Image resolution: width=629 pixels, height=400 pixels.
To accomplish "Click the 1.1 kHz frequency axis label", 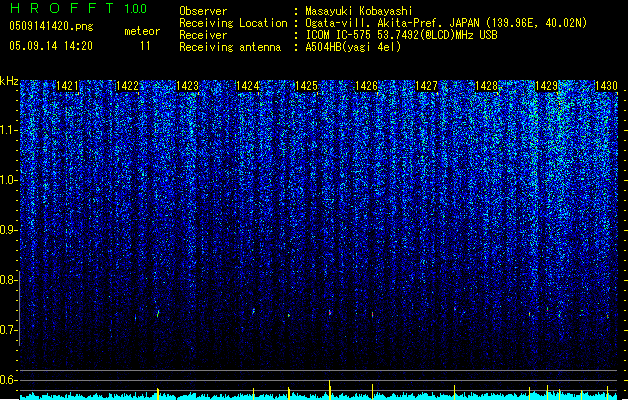I will coord(9,130).
